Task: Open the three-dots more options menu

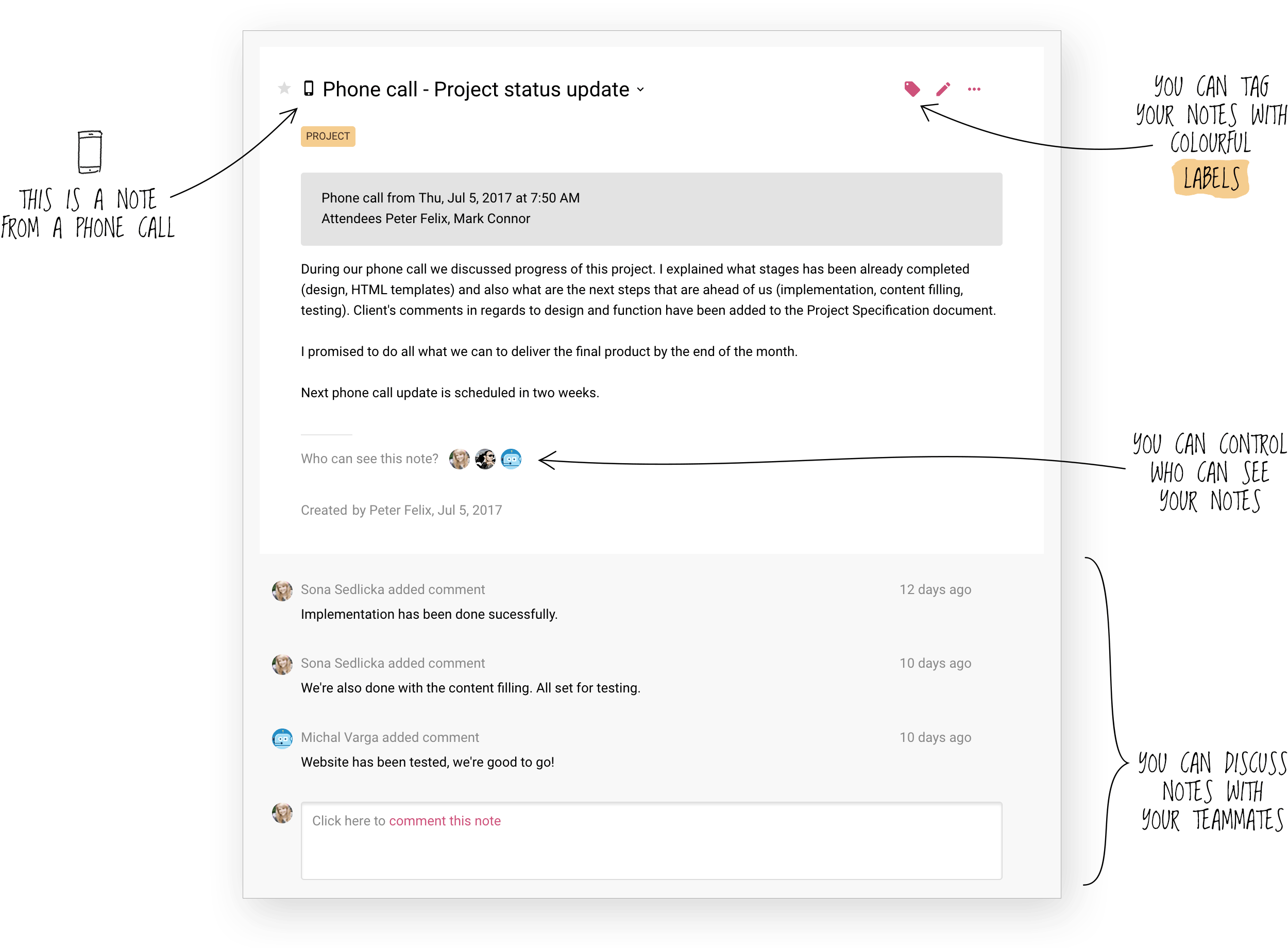Action: point(974,89)
